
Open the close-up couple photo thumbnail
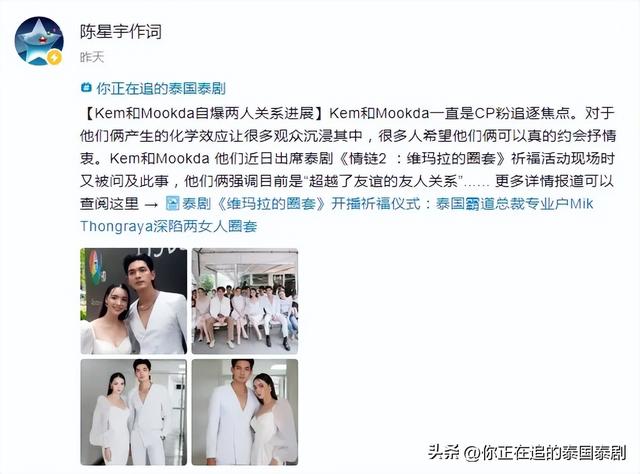point(133,301)
